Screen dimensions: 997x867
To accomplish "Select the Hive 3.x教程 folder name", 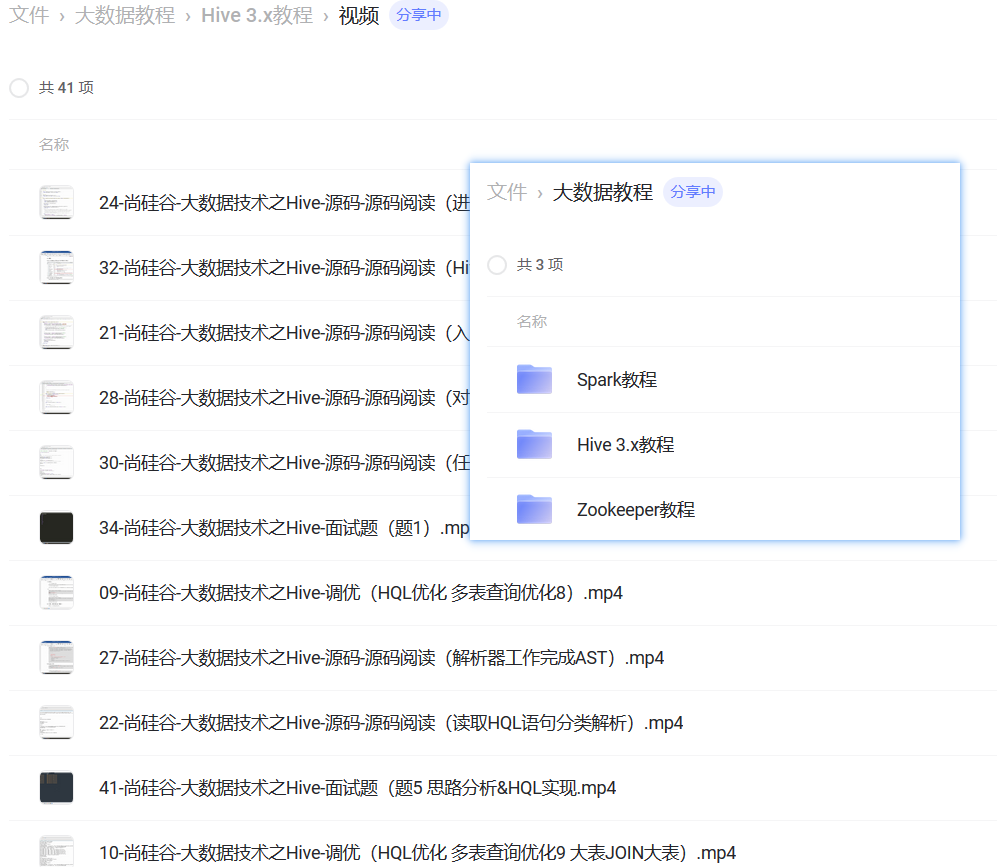I will (x=626, y=445).
